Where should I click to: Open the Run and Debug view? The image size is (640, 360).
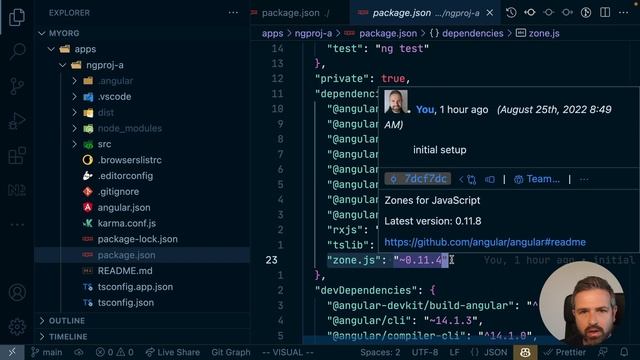coord(17,121)
